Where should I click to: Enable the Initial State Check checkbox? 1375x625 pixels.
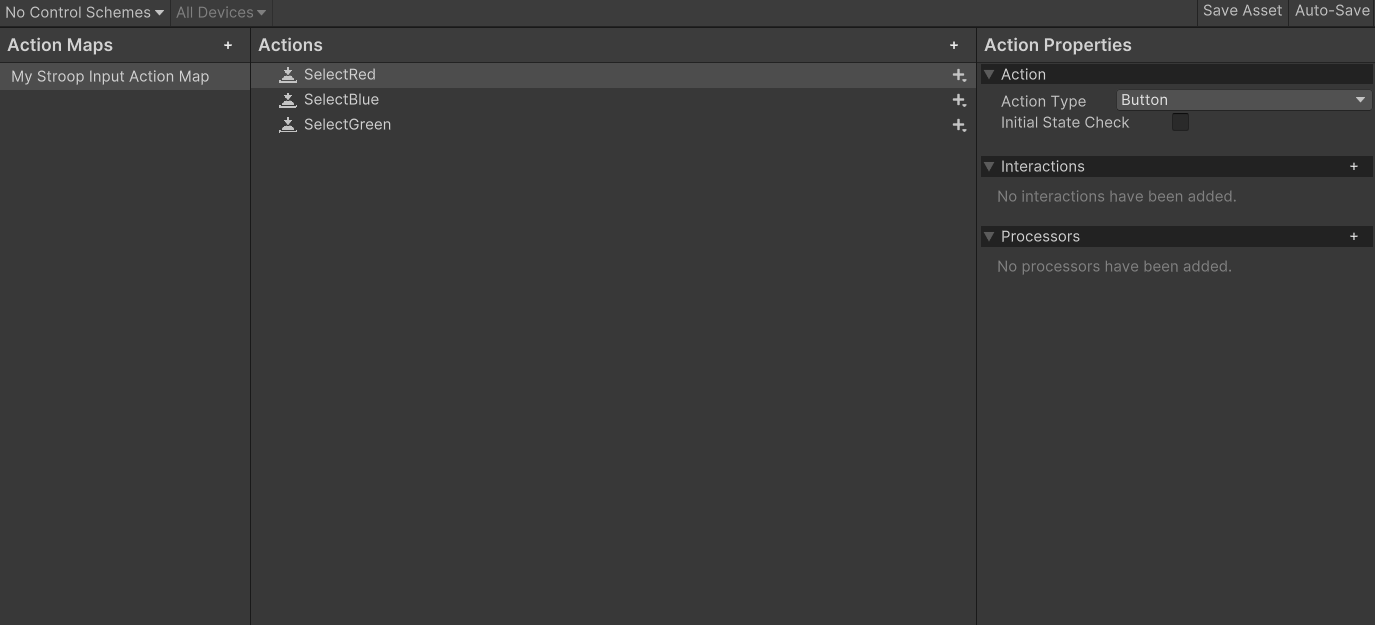click(x=1180, y=122)
